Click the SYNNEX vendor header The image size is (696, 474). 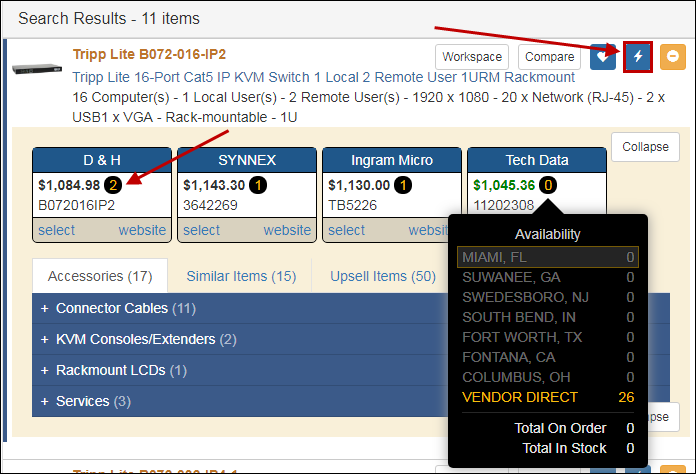tap(247, 160)
